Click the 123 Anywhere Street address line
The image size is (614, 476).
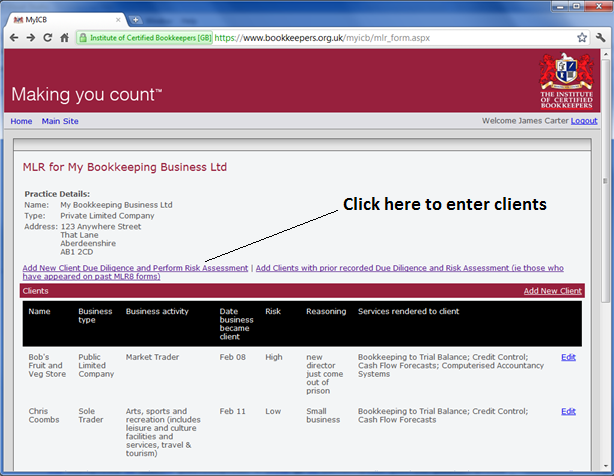click(101, 226)
